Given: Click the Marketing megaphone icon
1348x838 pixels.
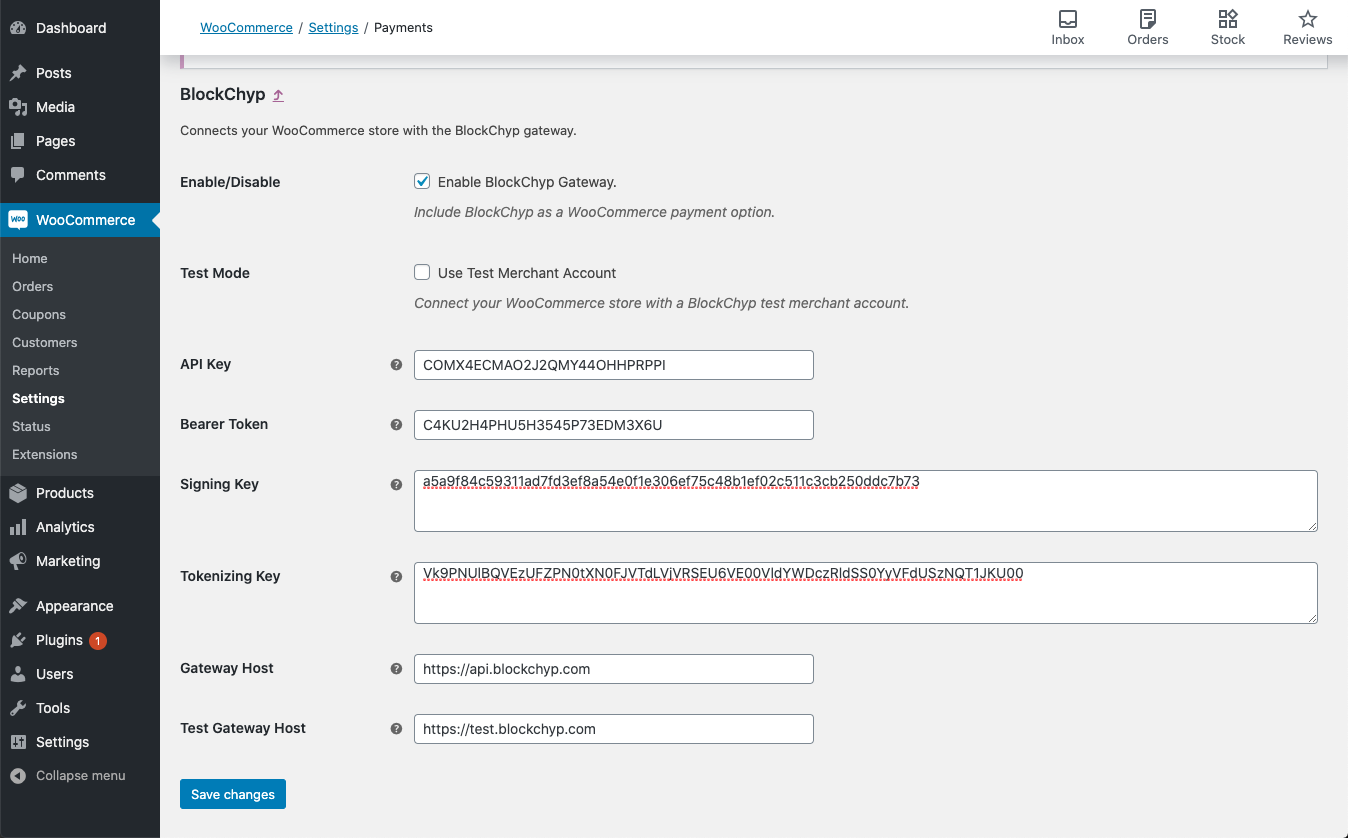Looking at the screenshot, I should pos(18,561).
